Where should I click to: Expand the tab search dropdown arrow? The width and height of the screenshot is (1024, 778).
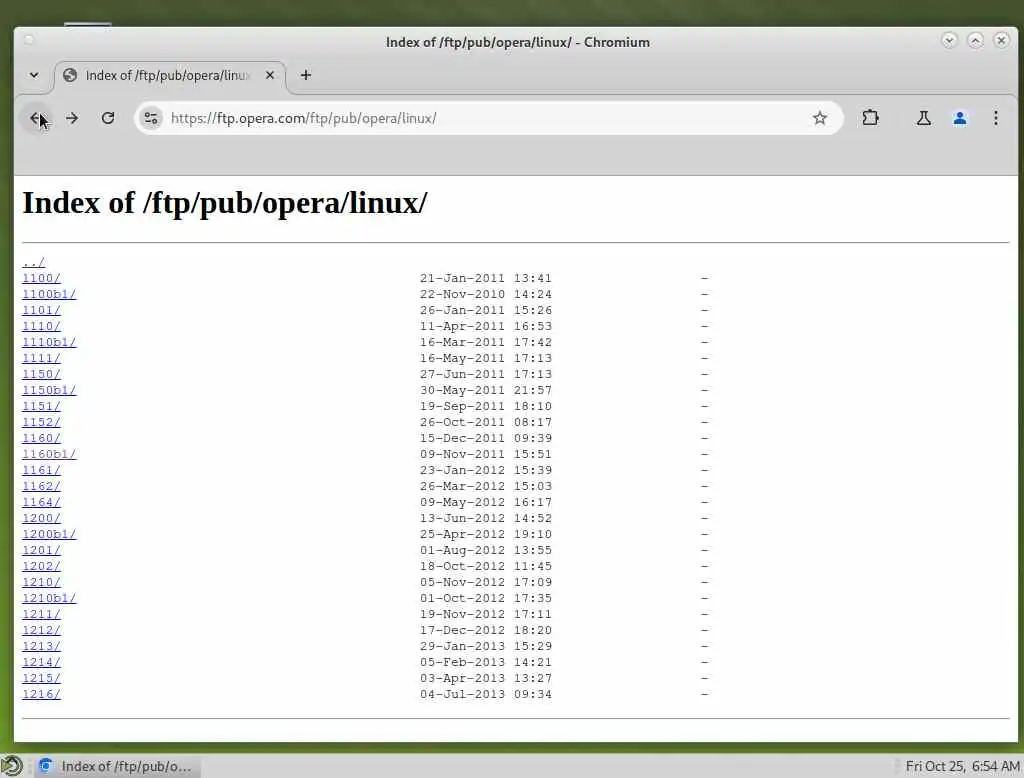[34, 75]
